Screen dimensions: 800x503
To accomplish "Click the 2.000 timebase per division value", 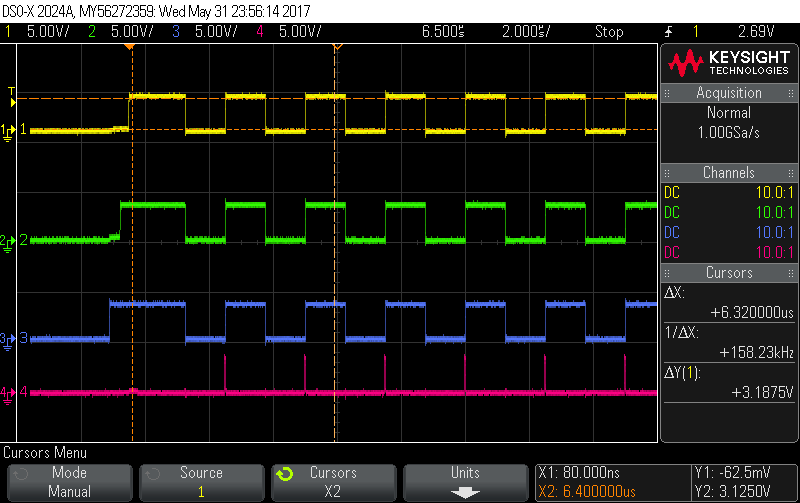I will pos(526,32).
